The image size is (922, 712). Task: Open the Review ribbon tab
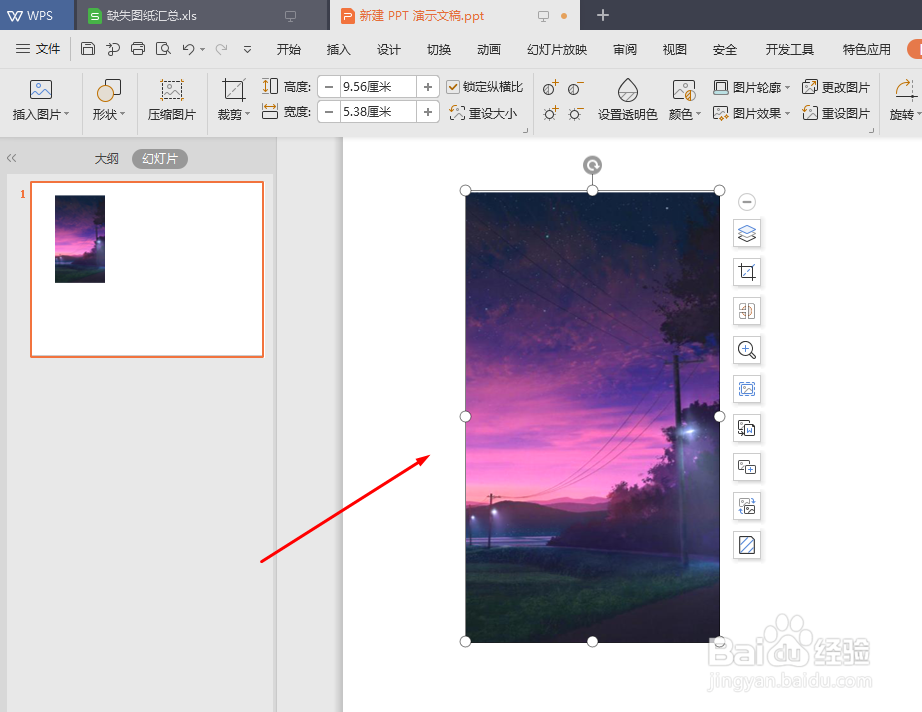tap(624, 49)
